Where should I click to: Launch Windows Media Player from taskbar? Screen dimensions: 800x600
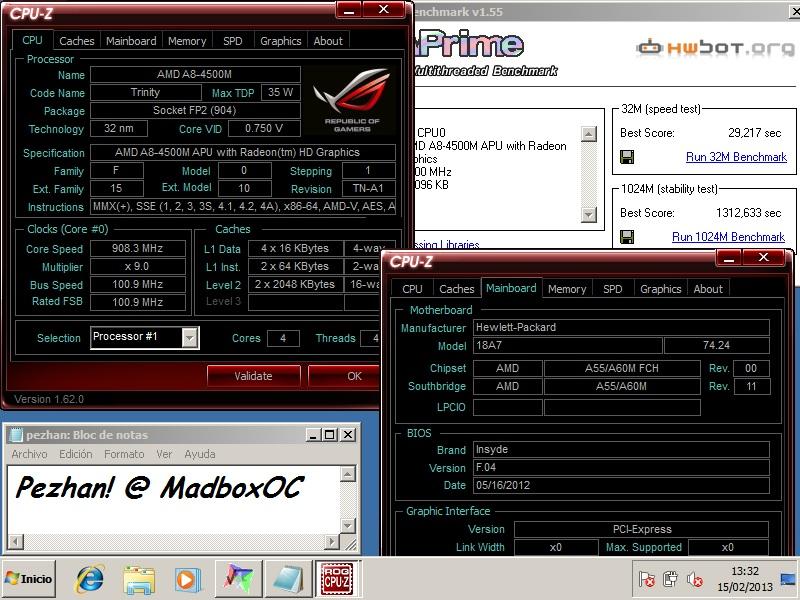pos(187,579)
